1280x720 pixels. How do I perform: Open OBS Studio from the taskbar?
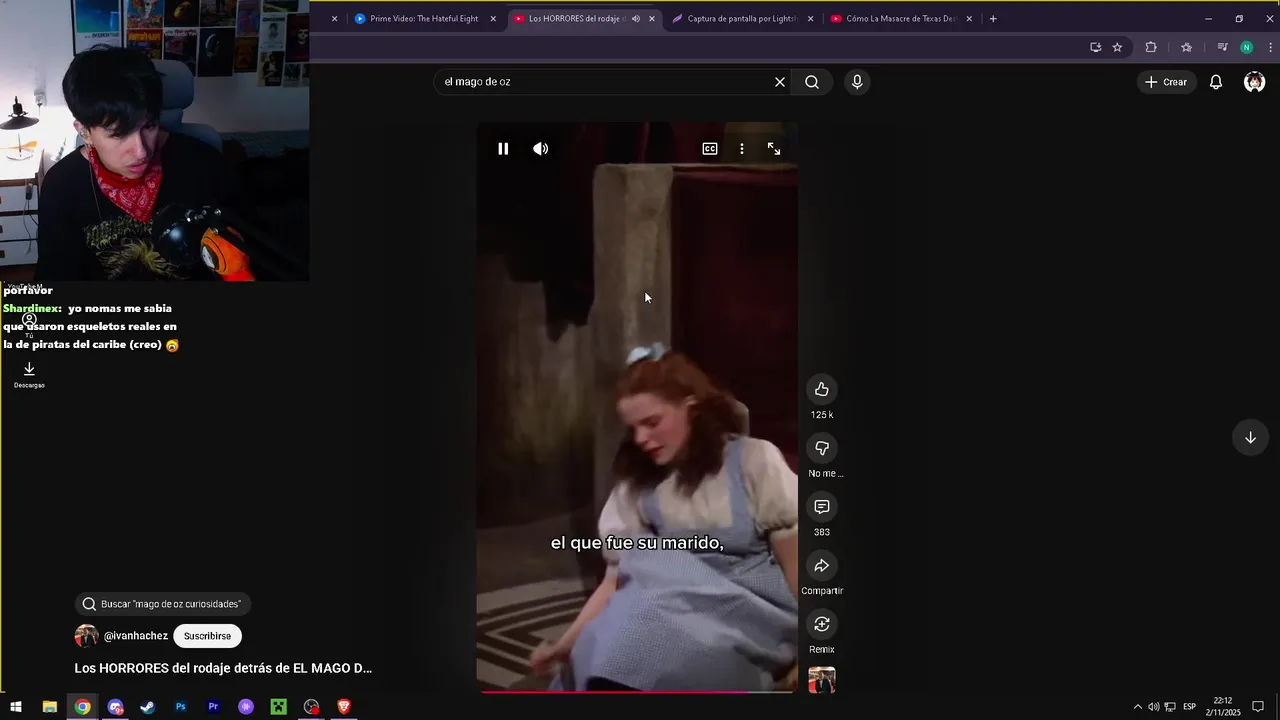[x=311, y=707]
